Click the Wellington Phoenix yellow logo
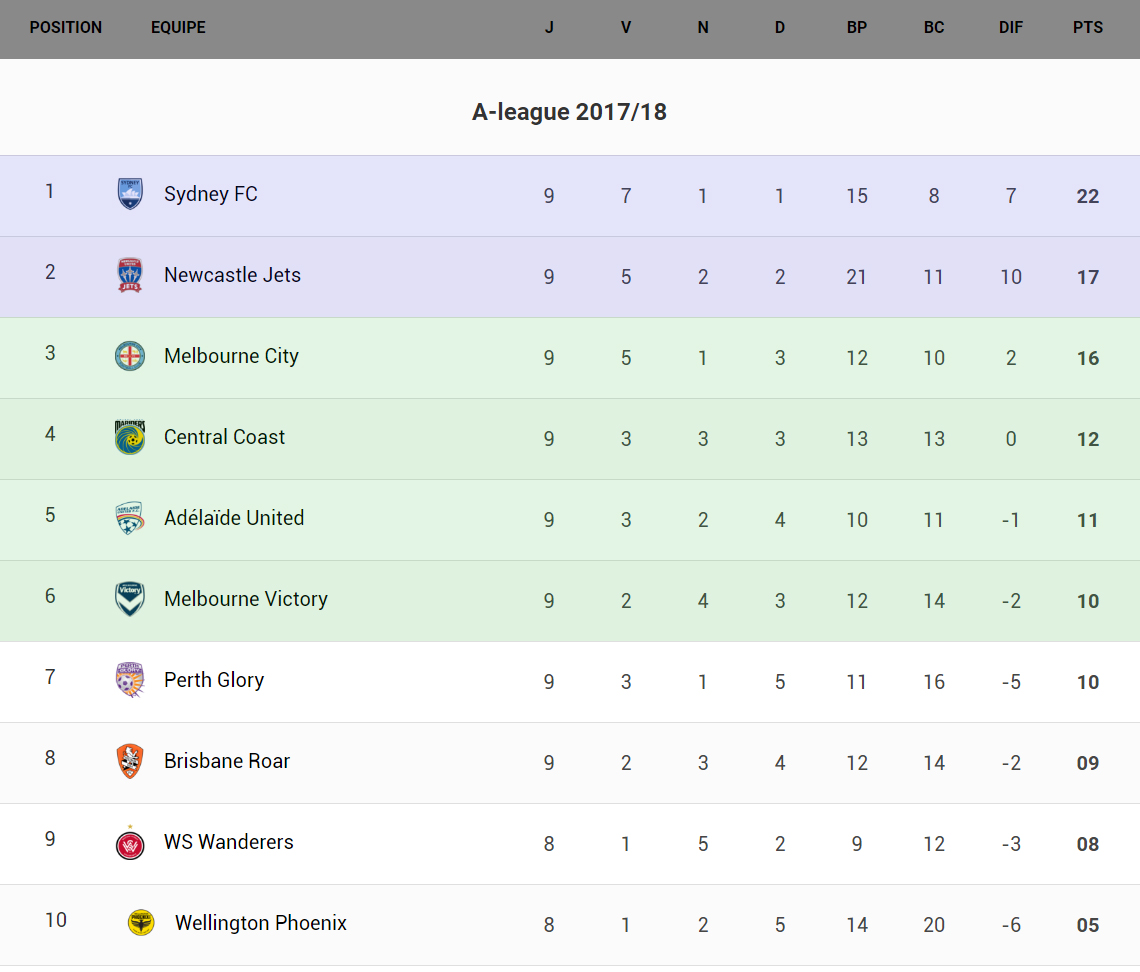 [141, 923]
